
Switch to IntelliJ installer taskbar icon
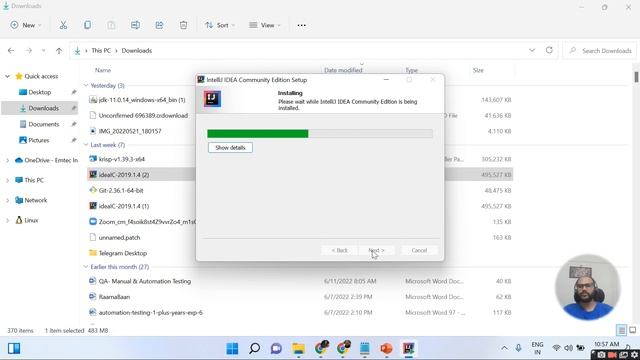pyautogui.click(x=409, y=349)
